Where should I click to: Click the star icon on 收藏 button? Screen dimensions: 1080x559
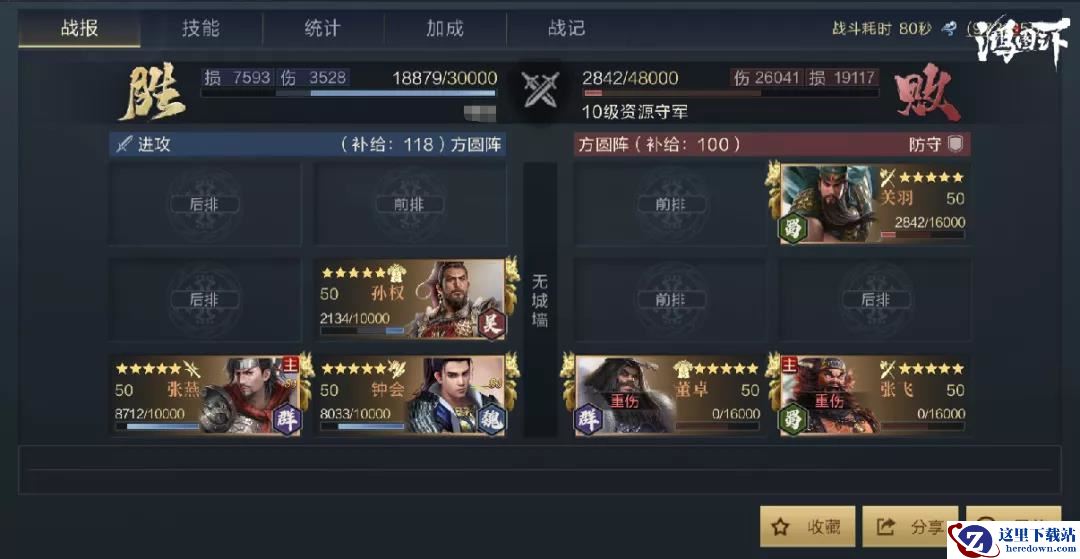[x=780, y=527]
